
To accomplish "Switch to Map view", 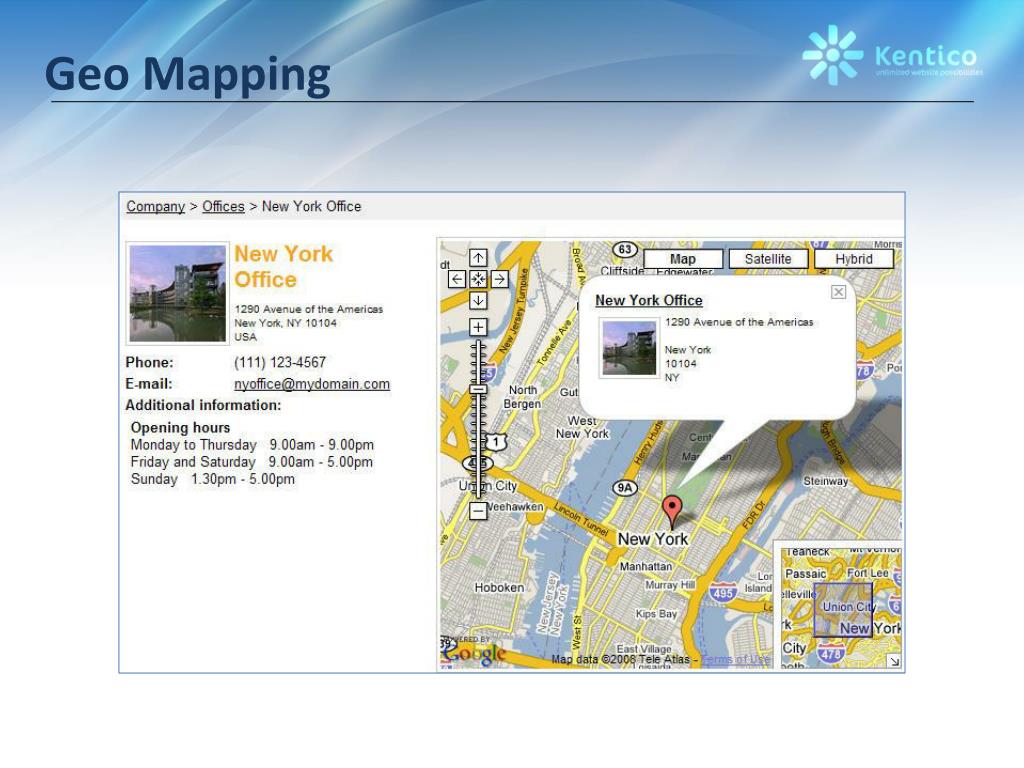I will pos(683,259).
